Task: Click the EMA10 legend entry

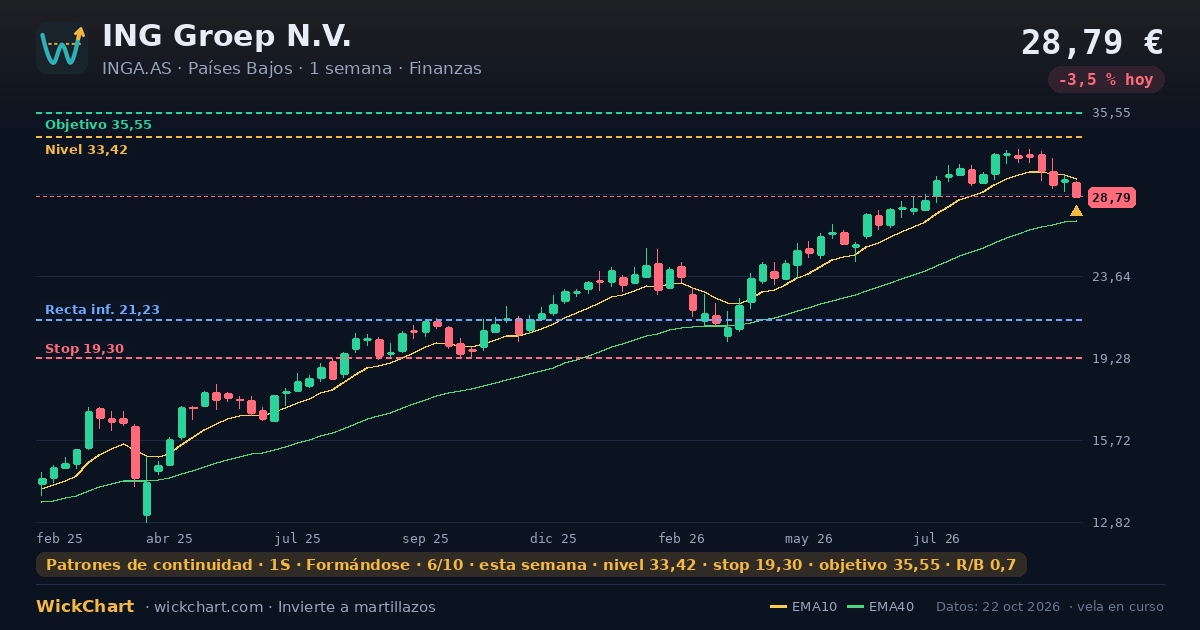Action: 803,607
